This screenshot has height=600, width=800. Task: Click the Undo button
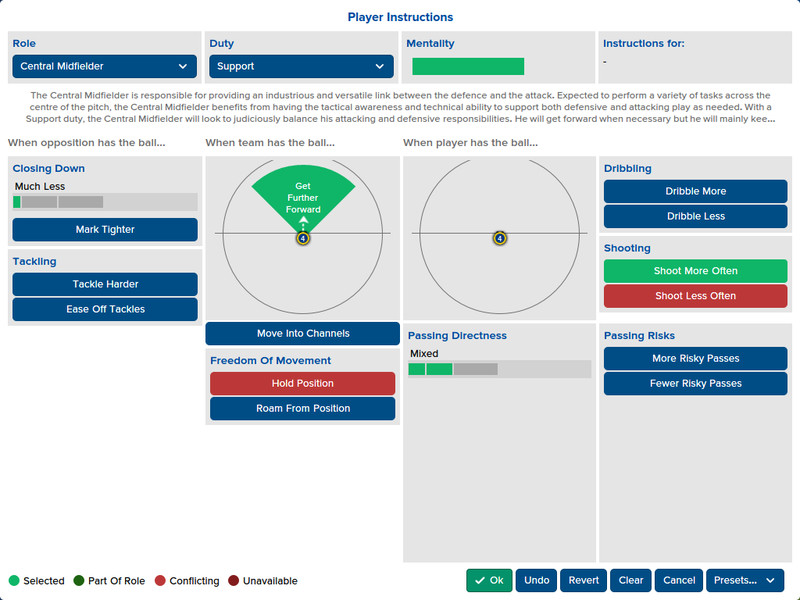click(536, 581)
